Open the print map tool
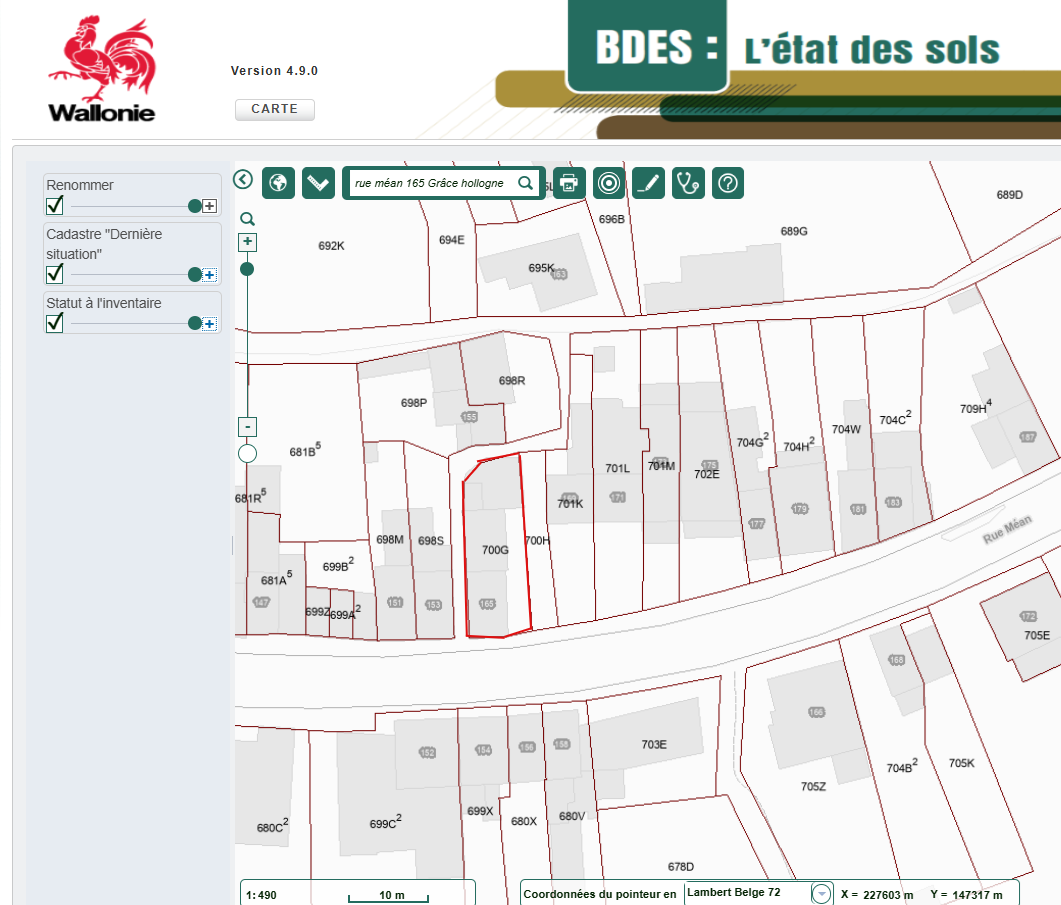 (569, 183)
